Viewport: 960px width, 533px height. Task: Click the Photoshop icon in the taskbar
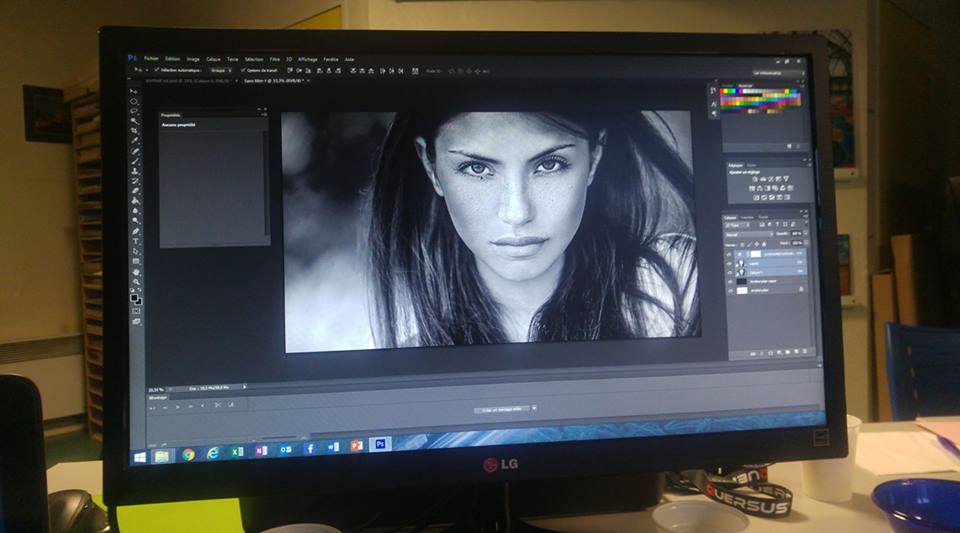[x=379, y=444]
